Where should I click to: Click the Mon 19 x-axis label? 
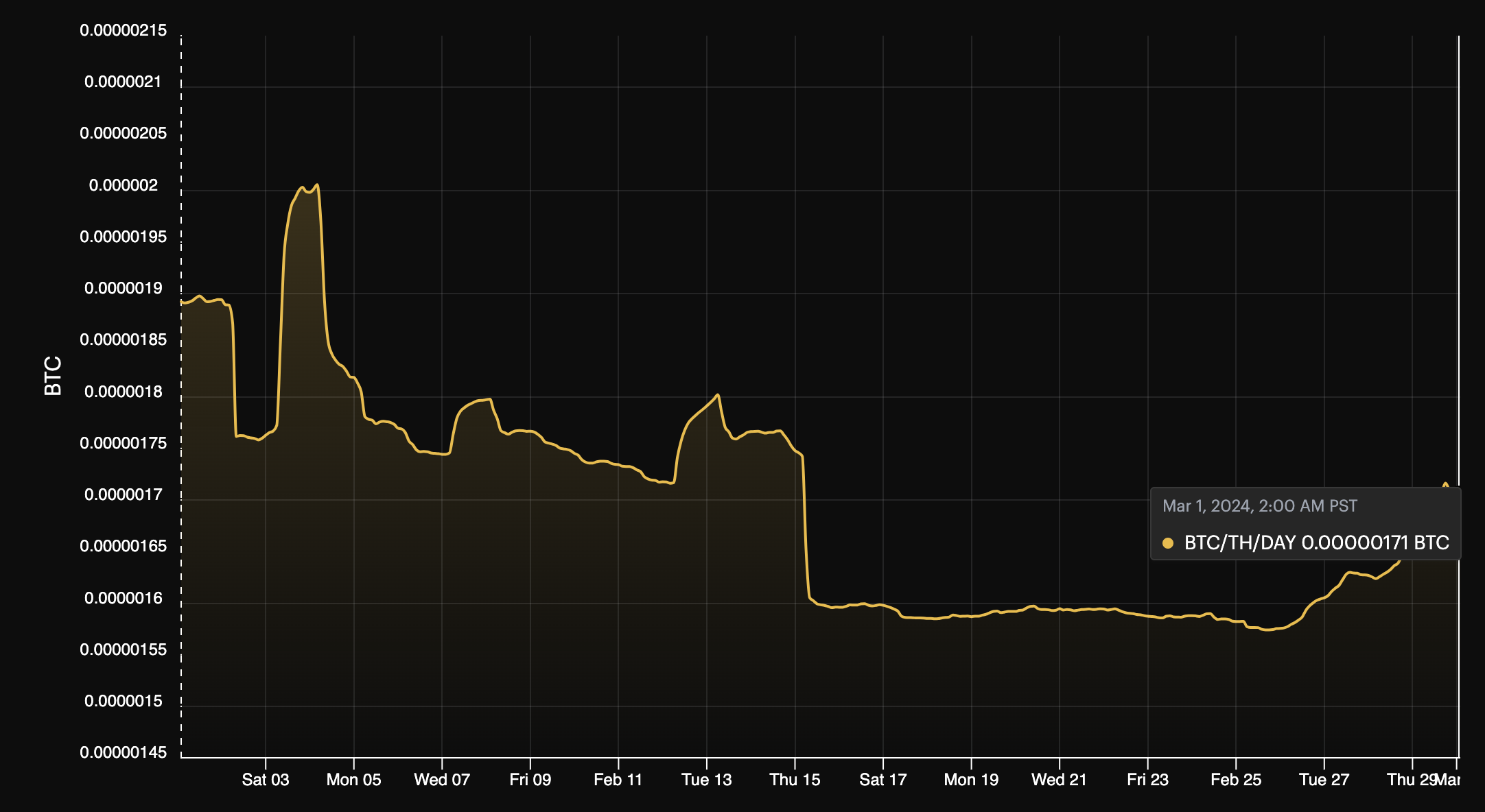pyautogui.click(x=971, y=780)
